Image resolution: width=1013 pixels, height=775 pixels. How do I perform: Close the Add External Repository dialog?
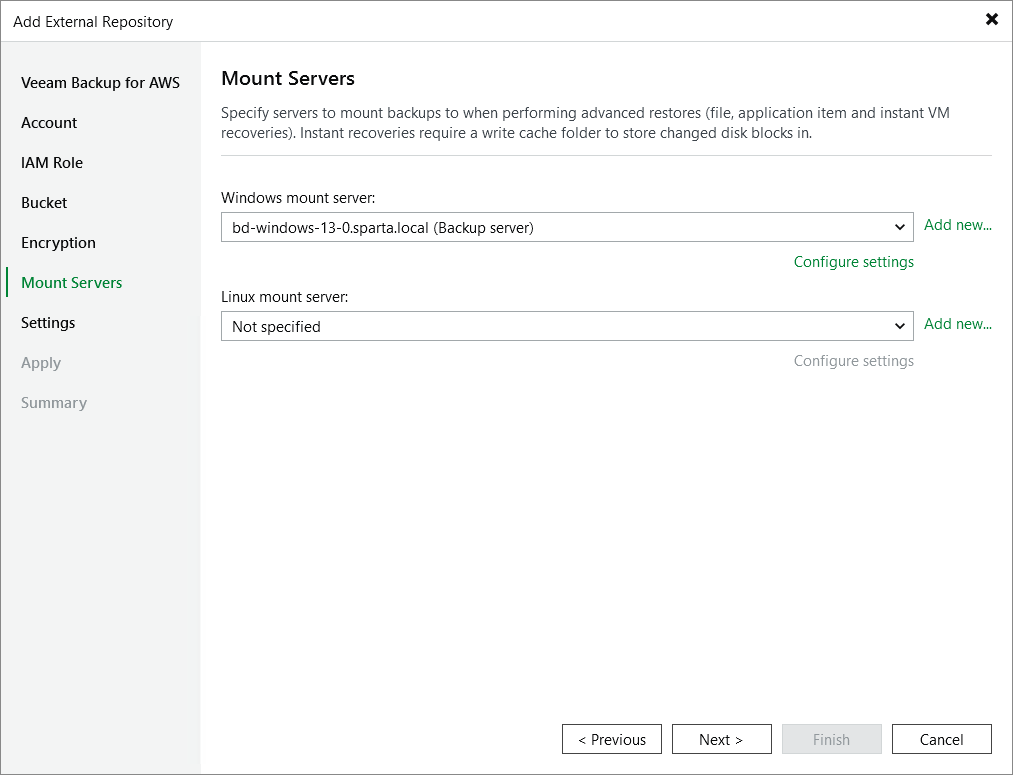pyautogui.click(x=991, y=19)
